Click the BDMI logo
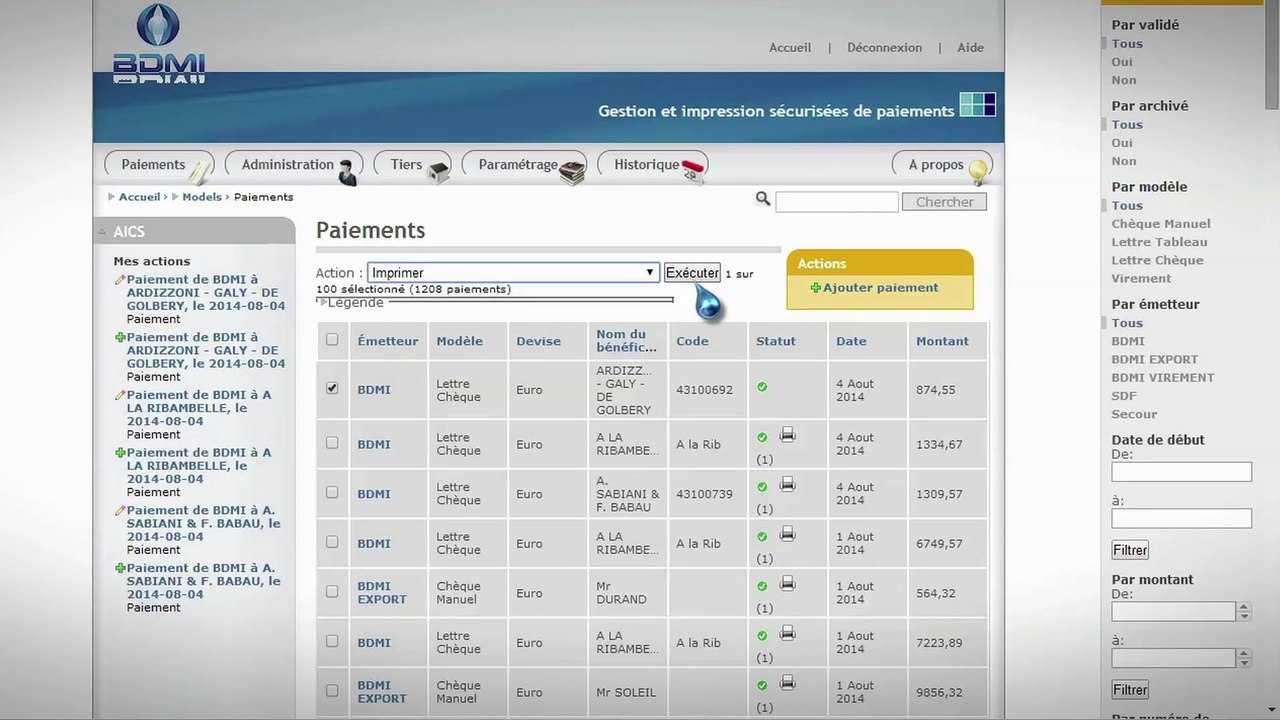The image size is (1280, 720). (158, 42)
